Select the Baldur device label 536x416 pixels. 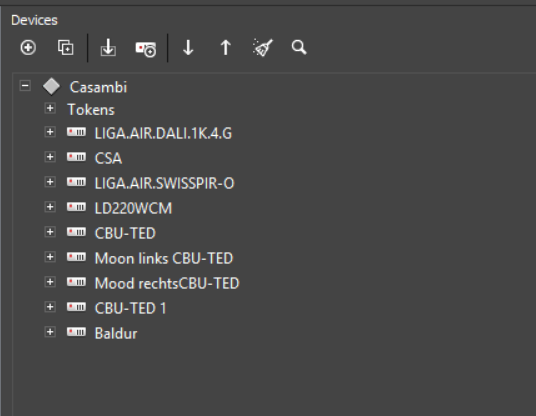116,333
